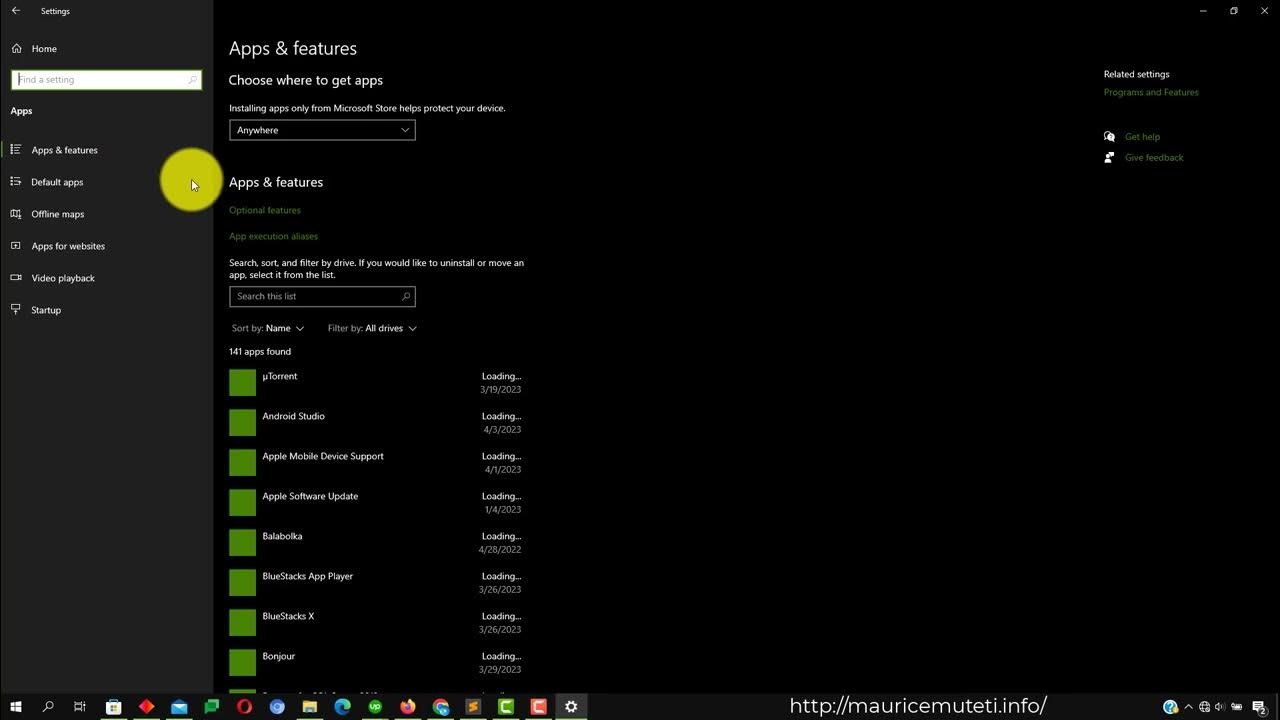Open the Get help link
Image resolution: width=1280 pixels, height=720 pixels.
(x=1142, y=137)
